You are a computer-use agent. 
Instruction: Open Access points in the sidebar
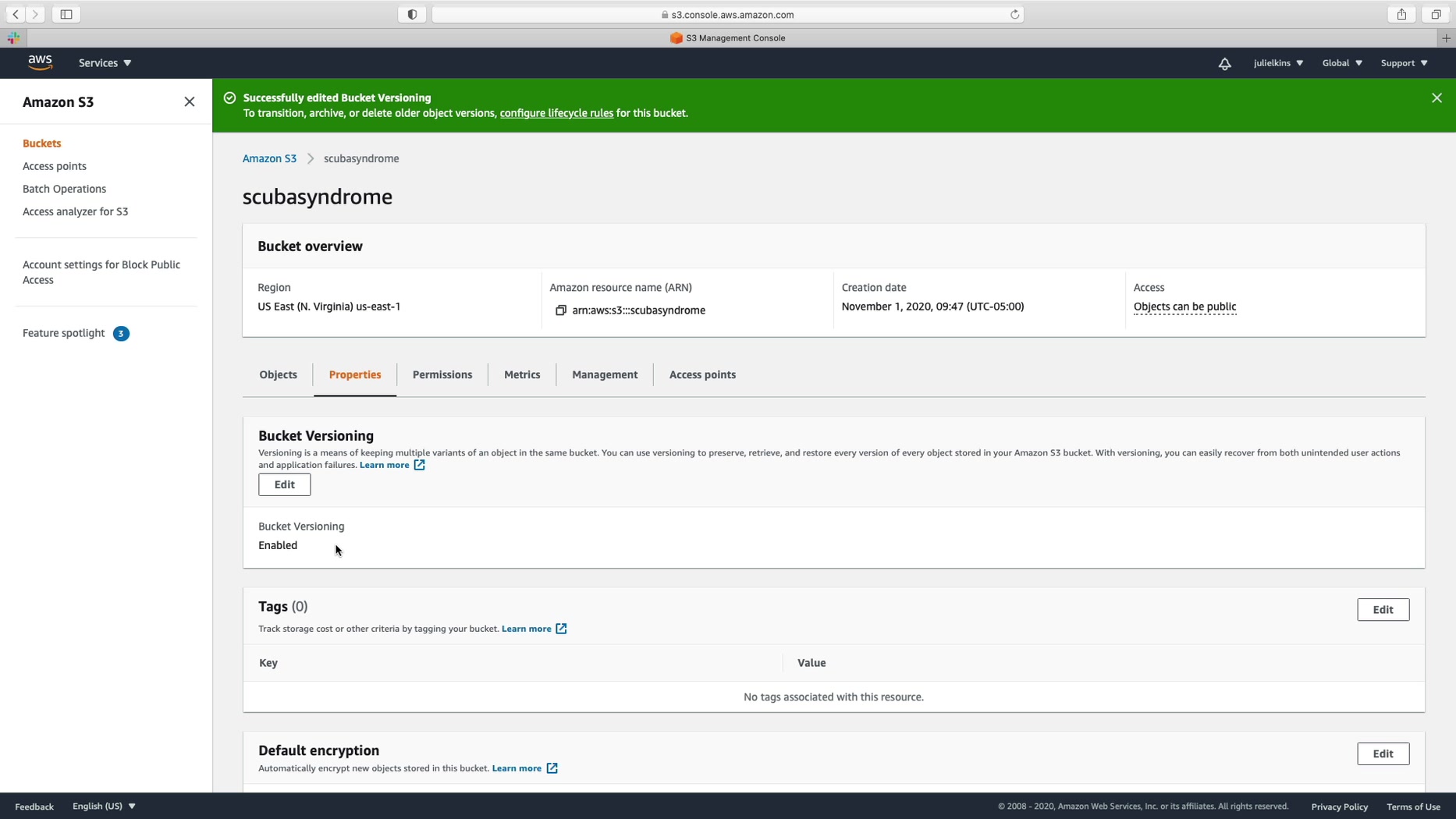pos(55,166)
